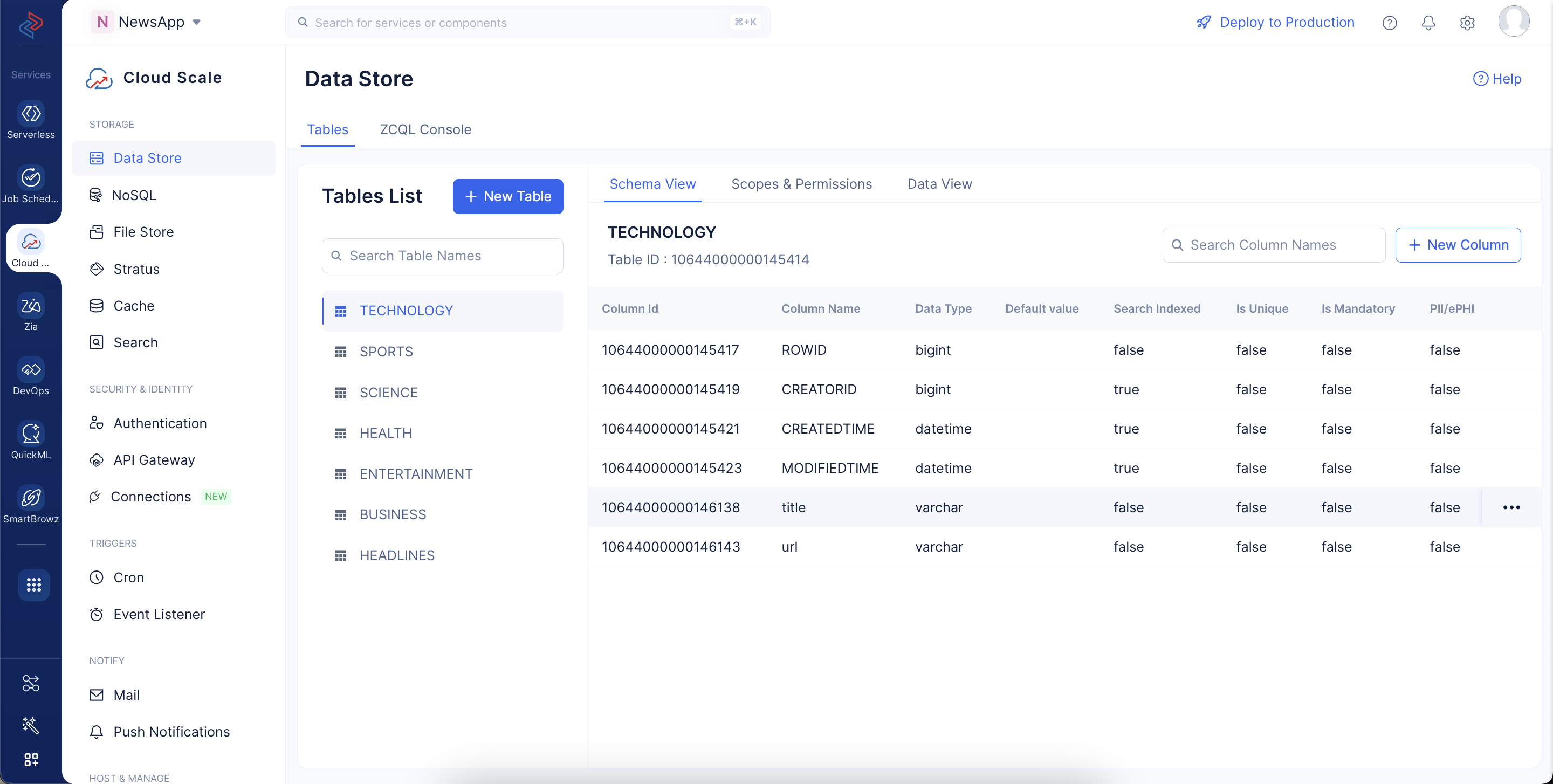
Task: Switch to the Data View tab
Action: click(939, 184)
